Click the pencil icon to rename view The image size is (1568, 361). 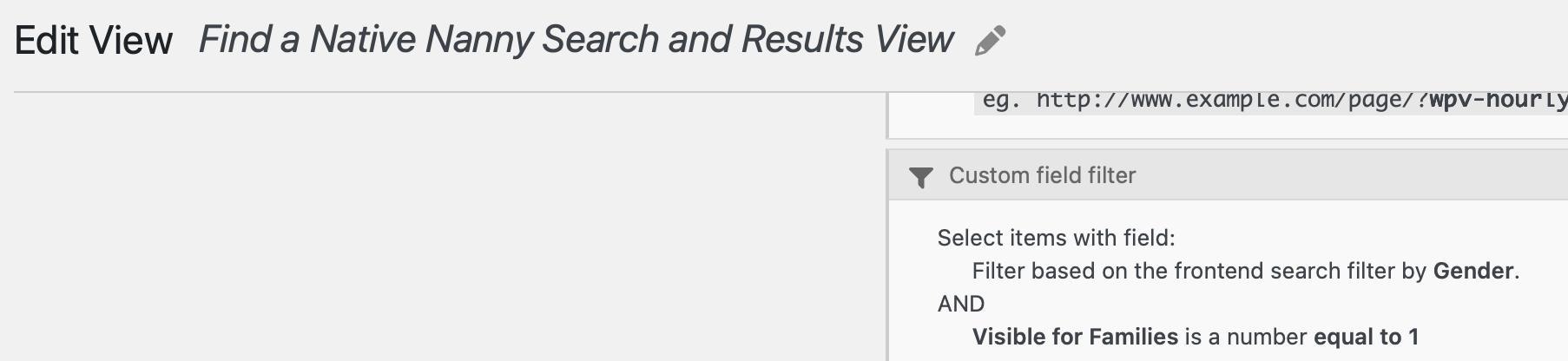(x=990, y=41)
